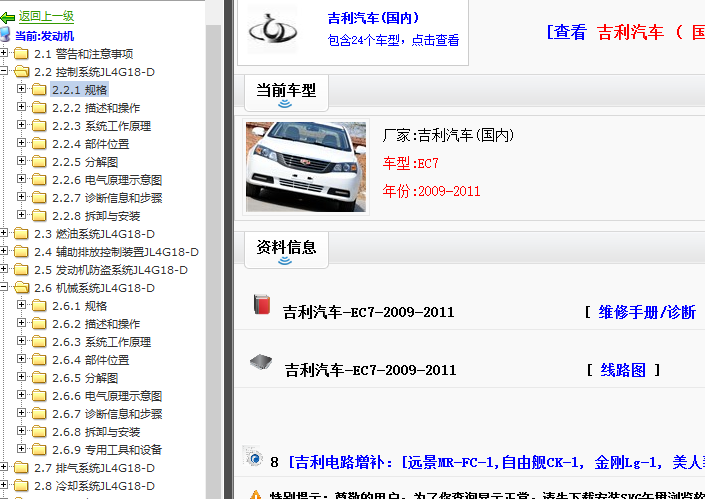The width and height of the screenshot is (705, 499).
Task: Click folder icon beside 2.2.1 规格
Action: (x=39, y=90)
